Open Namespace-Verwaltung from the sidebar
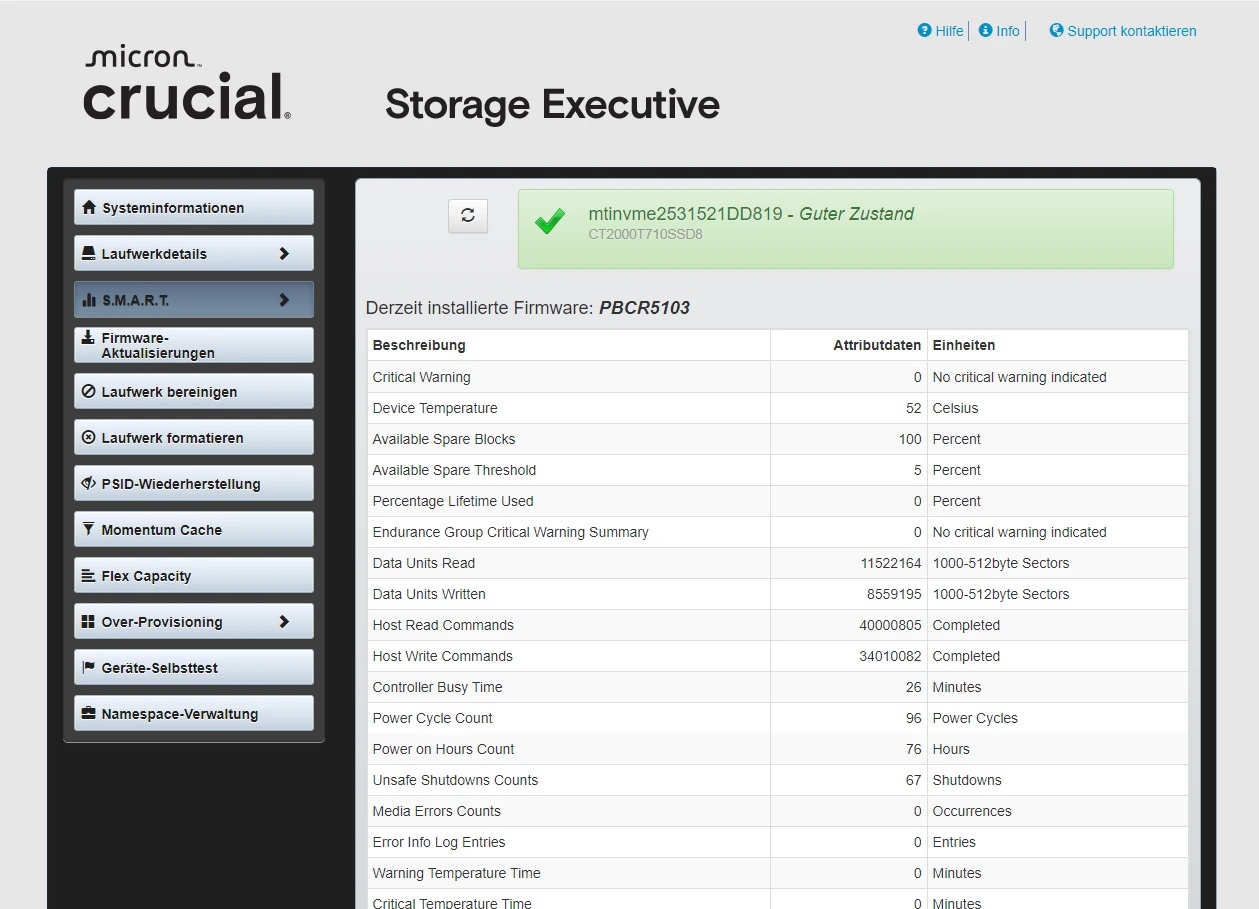The height and width of the screenshot is (909, 1259). [x=193, y=714]
